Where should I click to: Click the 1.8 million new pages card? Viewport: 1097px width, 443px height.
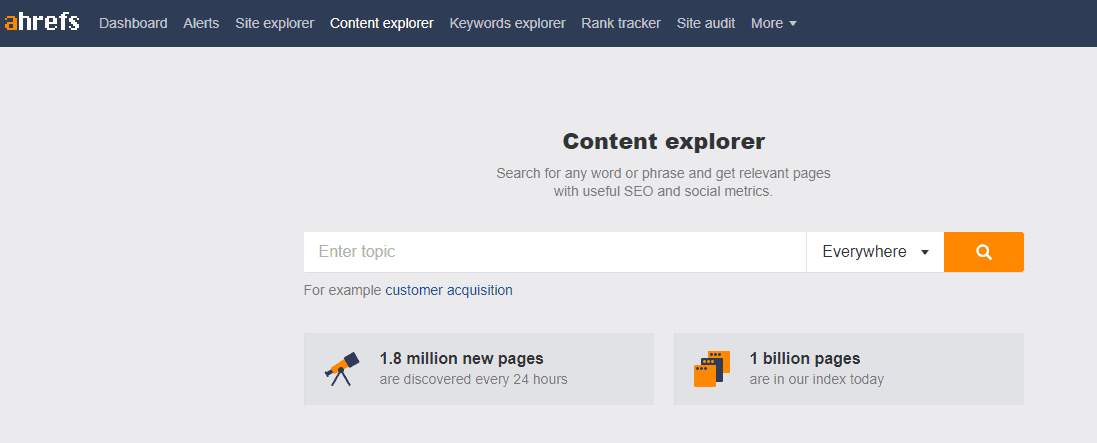click(479, 369)
